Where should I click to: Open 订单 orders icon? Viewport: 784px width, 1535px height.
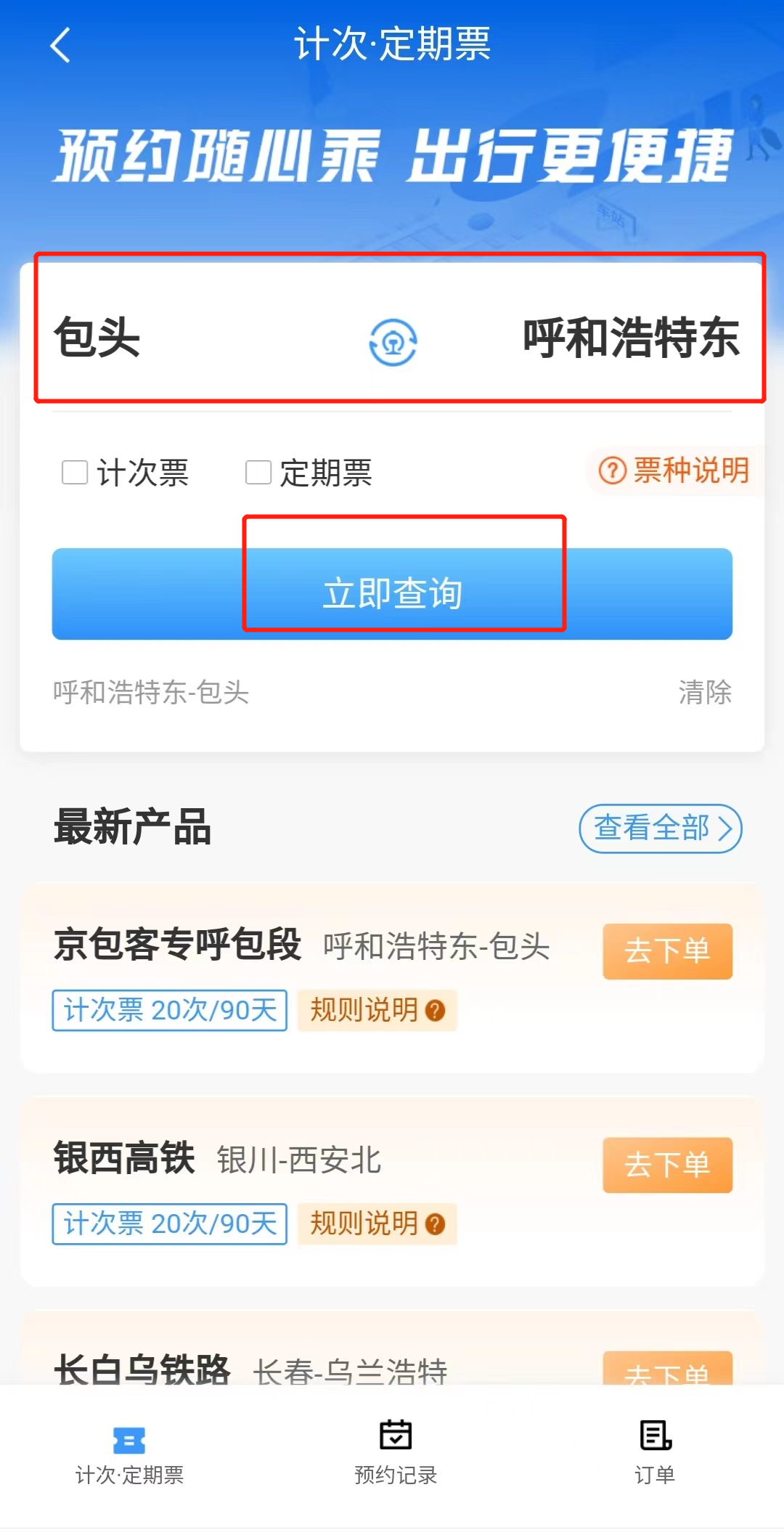pyautogui.click(x=655, y=1436)
